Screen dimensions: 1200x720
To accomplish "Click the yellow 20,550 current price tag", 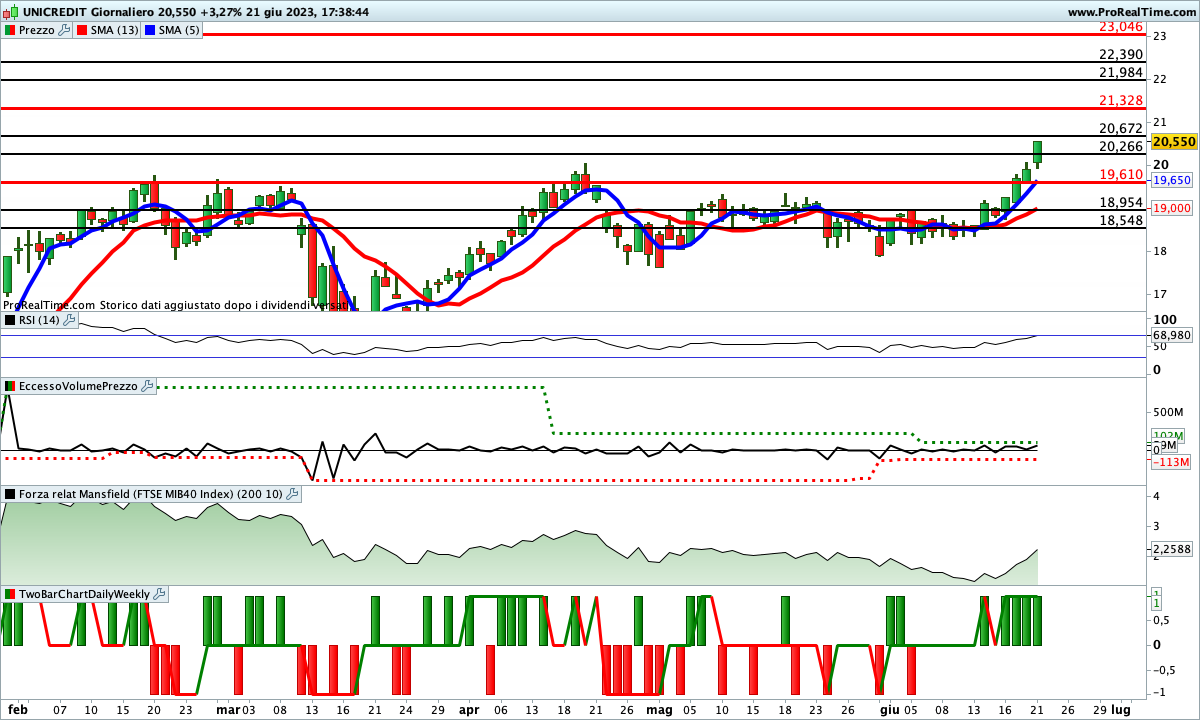I will pos(1174,142).
